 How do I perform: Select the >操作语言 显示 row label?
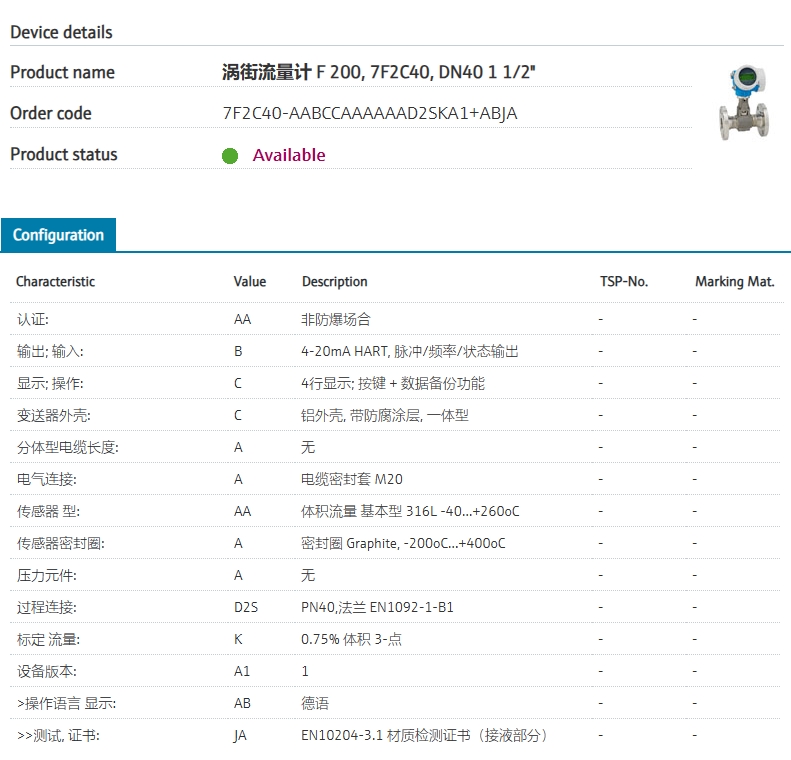(67, 703)
